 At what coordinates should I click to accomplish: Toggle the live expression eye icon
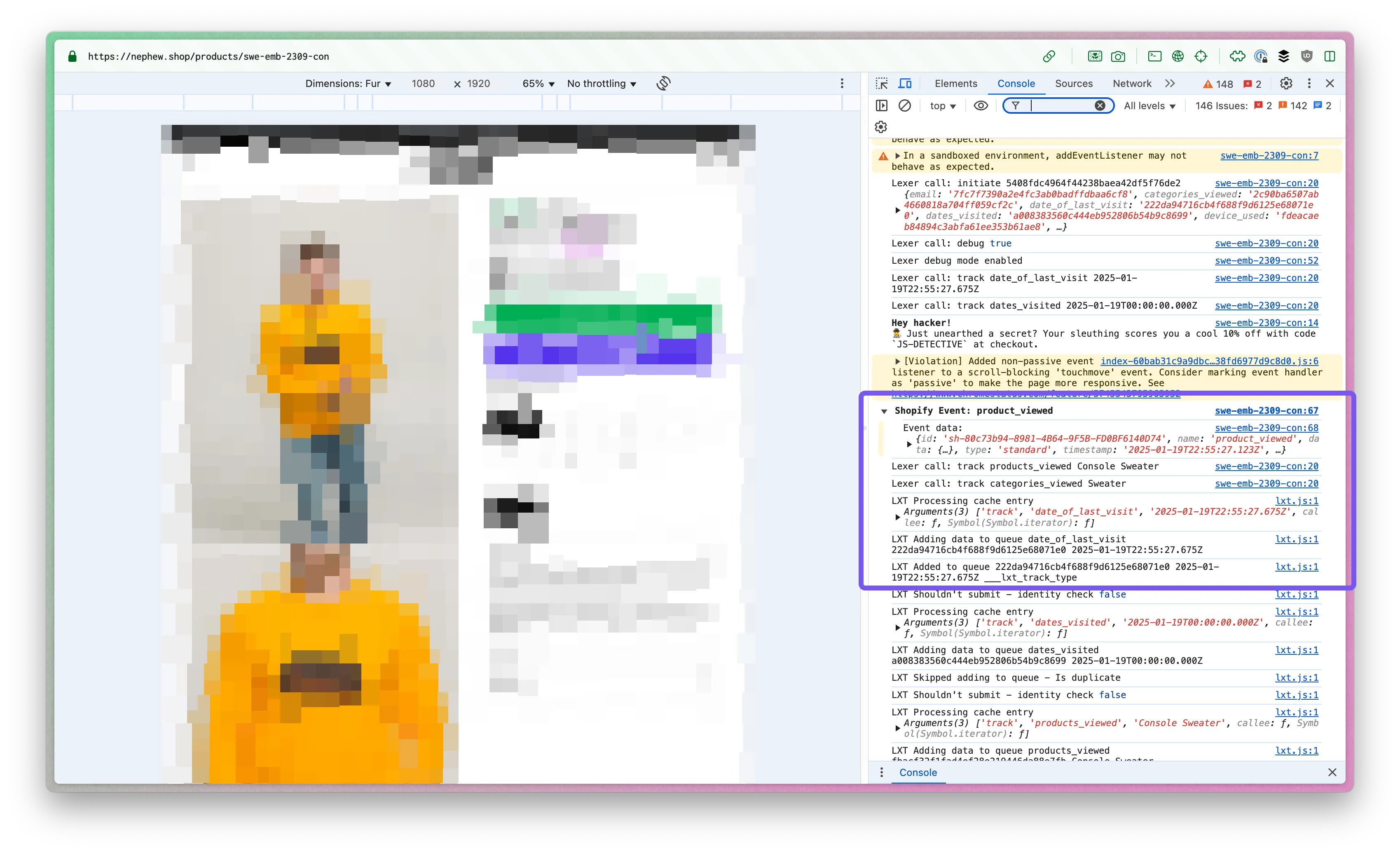(981, 106)
